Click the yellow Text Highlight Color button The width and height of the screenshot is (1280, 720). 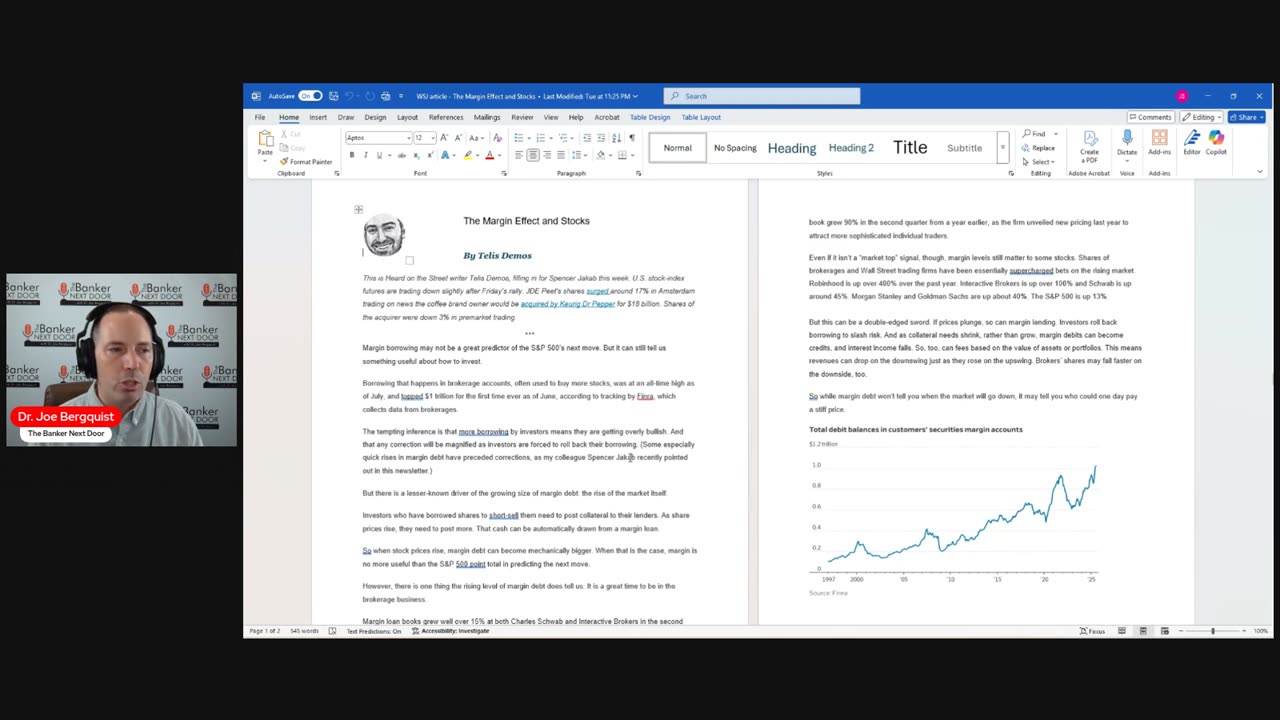(467, 155)
